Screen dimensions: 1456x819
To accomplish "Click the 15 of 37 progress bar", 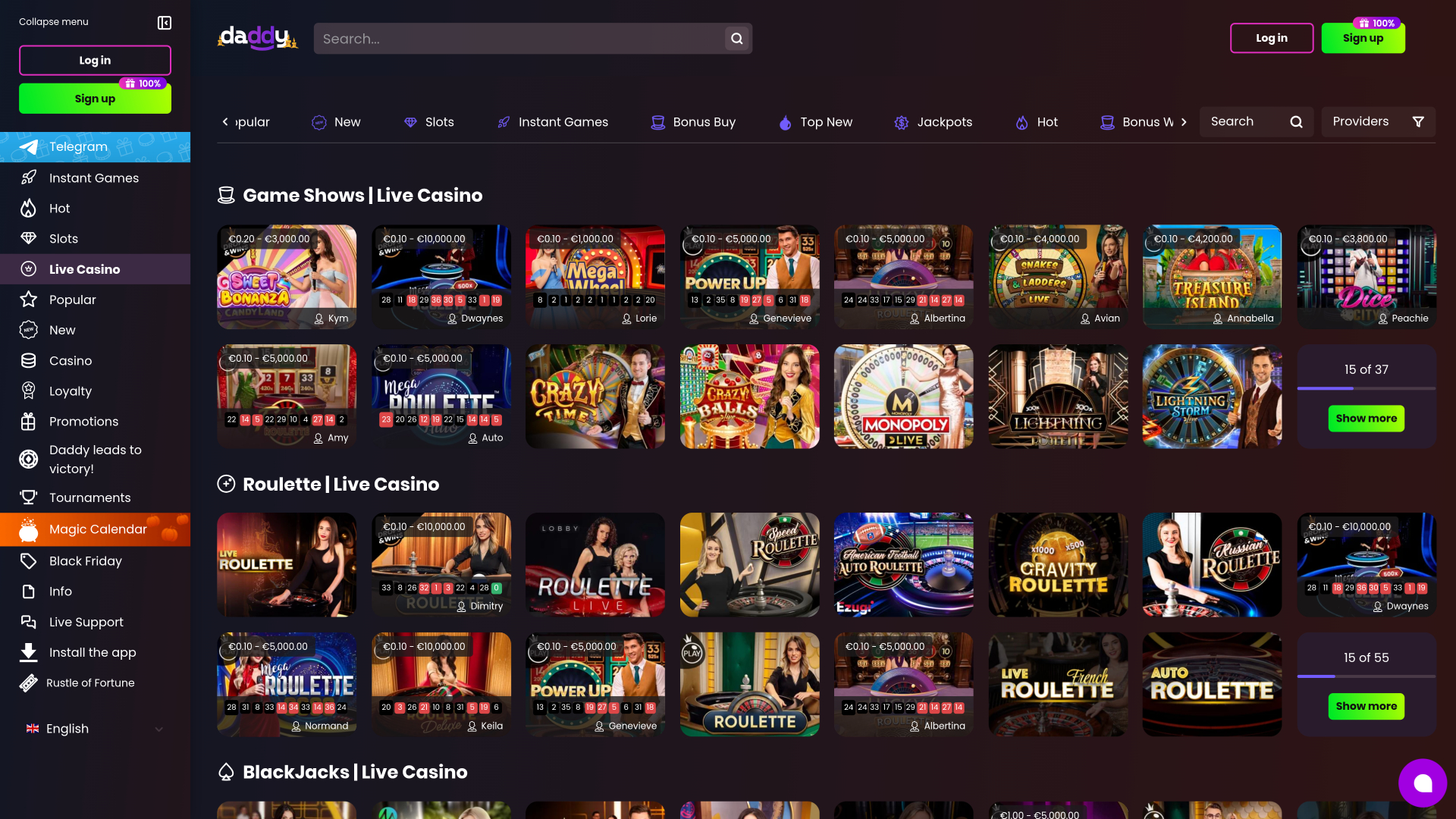I will tap(1367, 388).
